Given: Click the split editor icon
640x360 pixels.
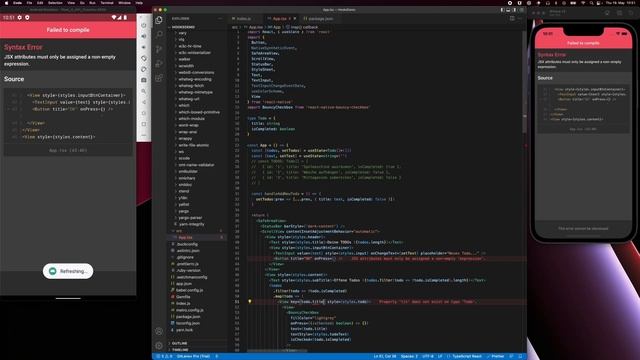Looking at the screenshot, I should [512, 18].
